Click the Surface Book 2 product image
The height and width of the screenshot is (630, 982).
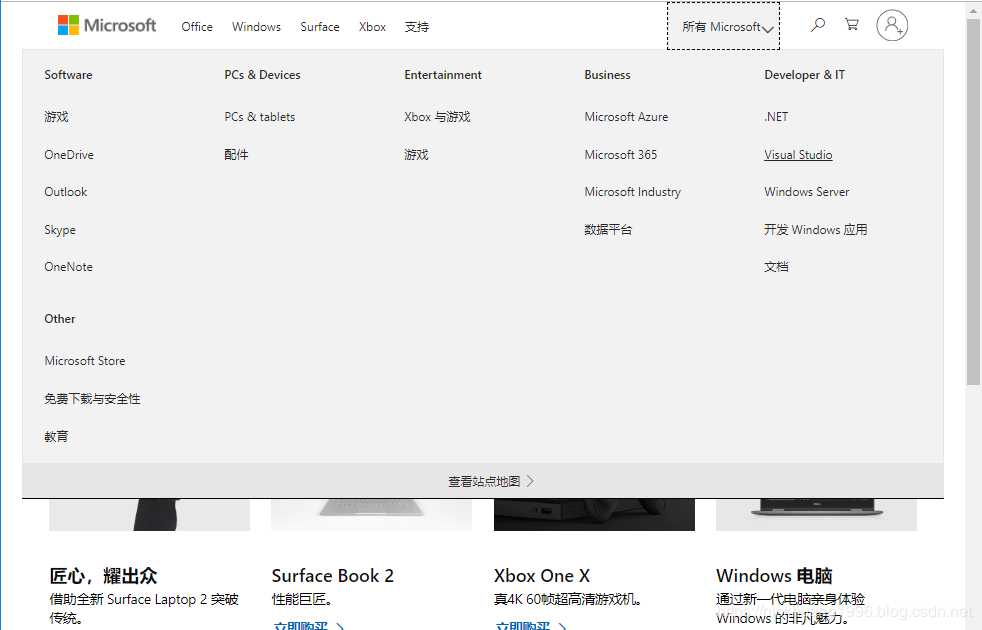click(371, 515)
